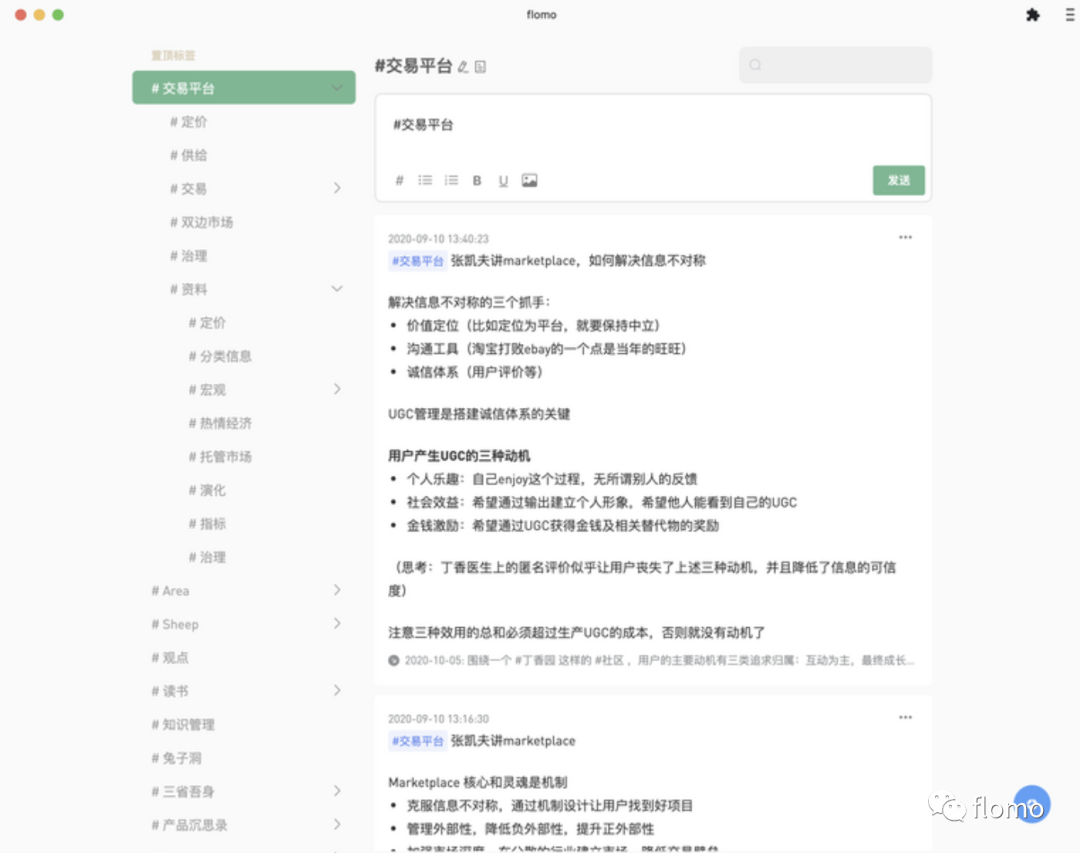Viewport: 1080px width, 853px height.
Task: Insert a numbered list in the editor
Action: [x=451, y=181]
